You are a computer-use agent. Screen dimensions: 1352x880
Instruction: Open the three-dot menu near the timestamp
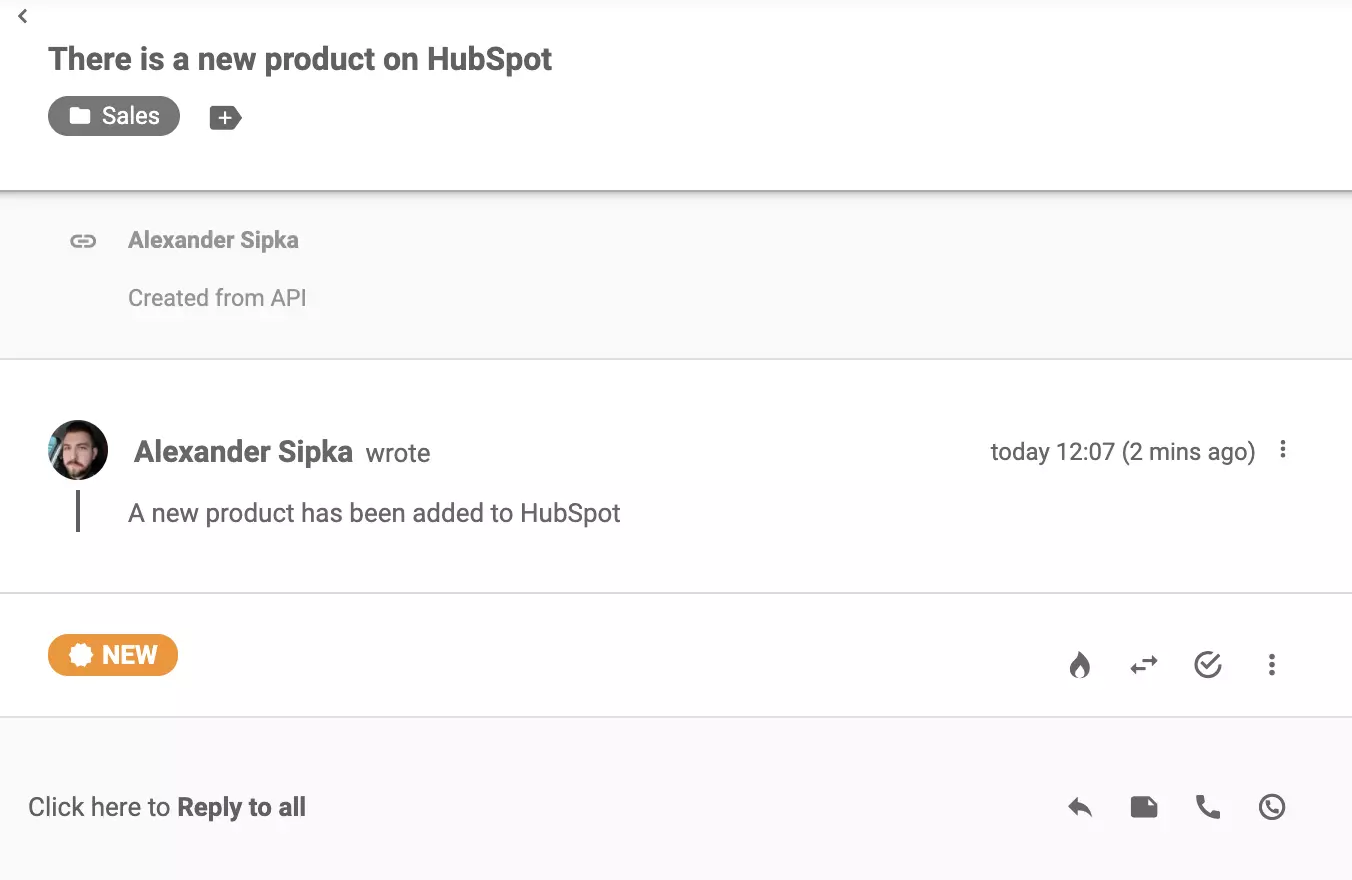coord(1283,450)
